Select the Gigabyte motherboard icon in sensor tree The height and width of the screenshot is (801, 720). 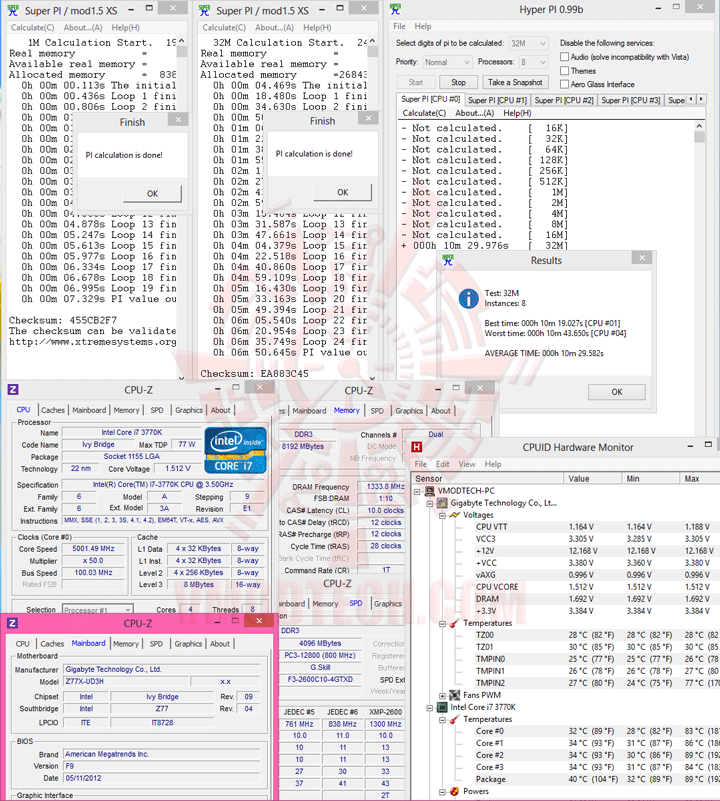pyautogui.click(x=443, y=503)
